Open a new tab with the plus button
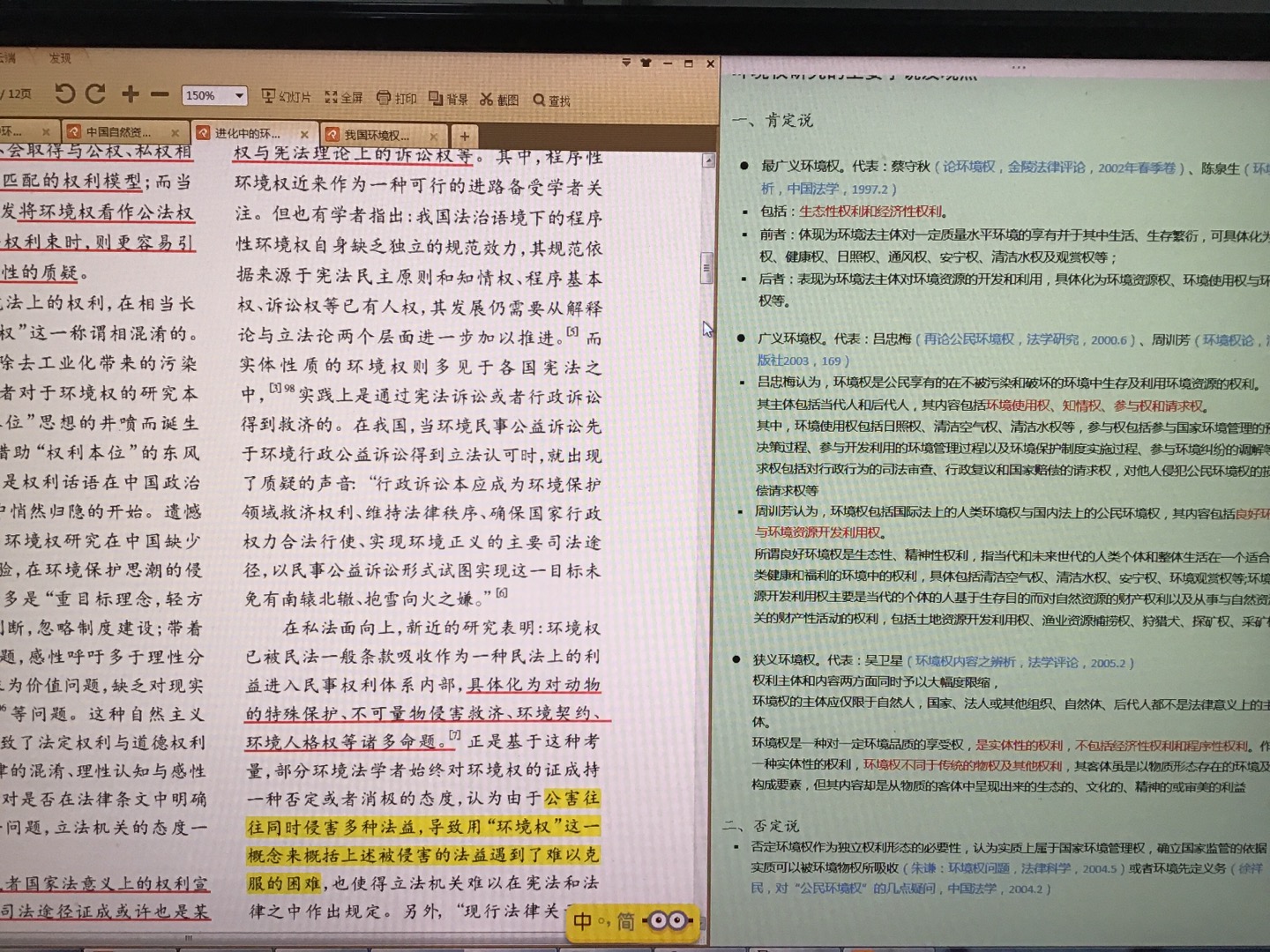Screen dimensions: 1270x952 [465, 136]
